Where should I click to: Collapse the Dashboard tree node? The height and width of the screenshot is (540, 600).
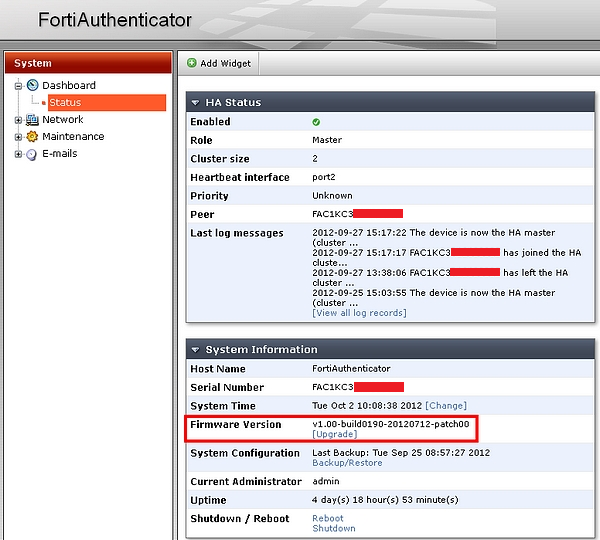tap(18, 86)
